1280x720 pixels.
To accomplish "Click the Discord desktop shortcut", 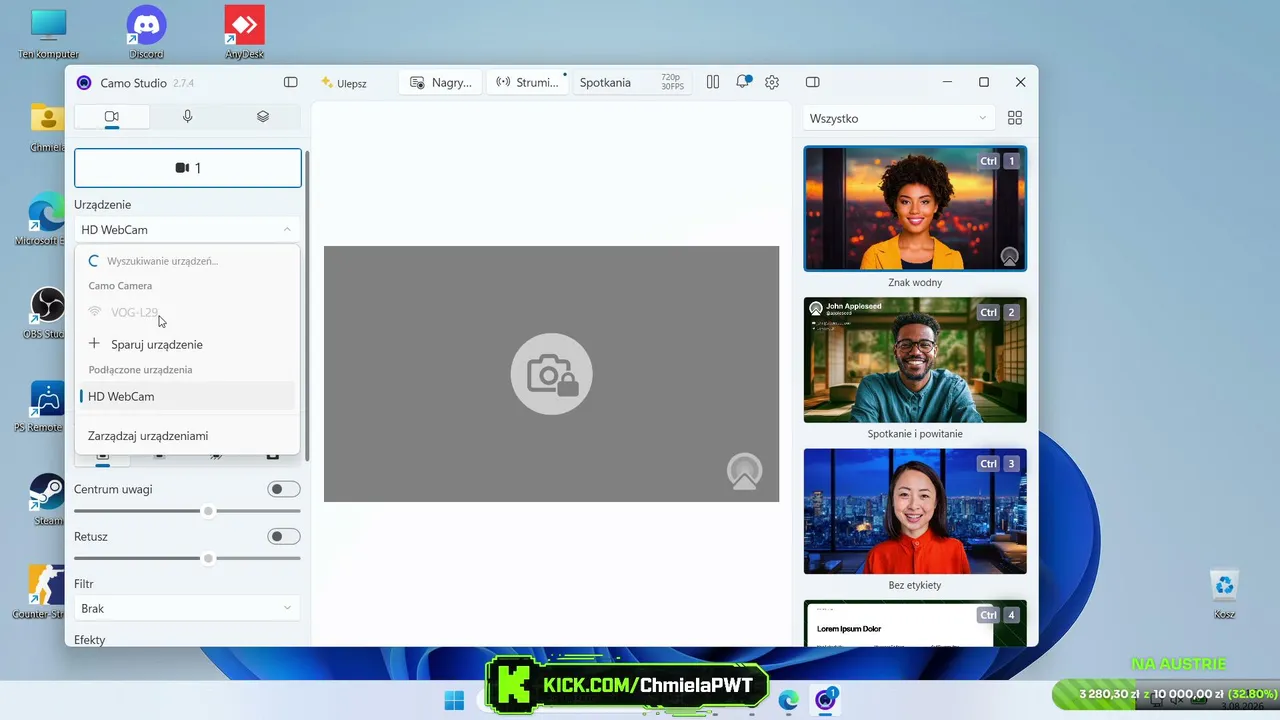I will click(146, 32).
